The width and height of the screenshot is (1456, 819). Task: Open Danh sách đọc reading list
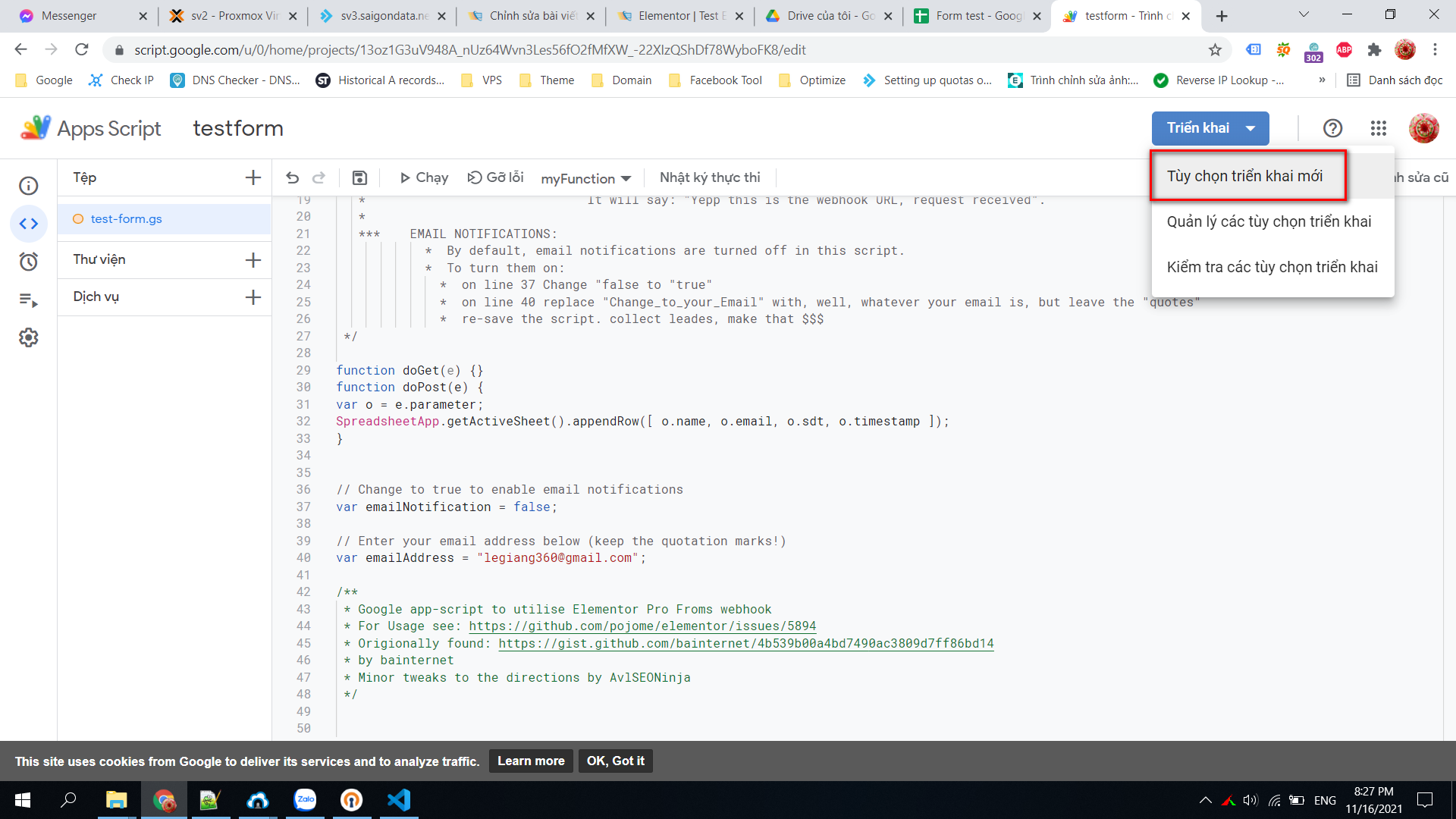pyautogui.click(x=1395, y=80)
